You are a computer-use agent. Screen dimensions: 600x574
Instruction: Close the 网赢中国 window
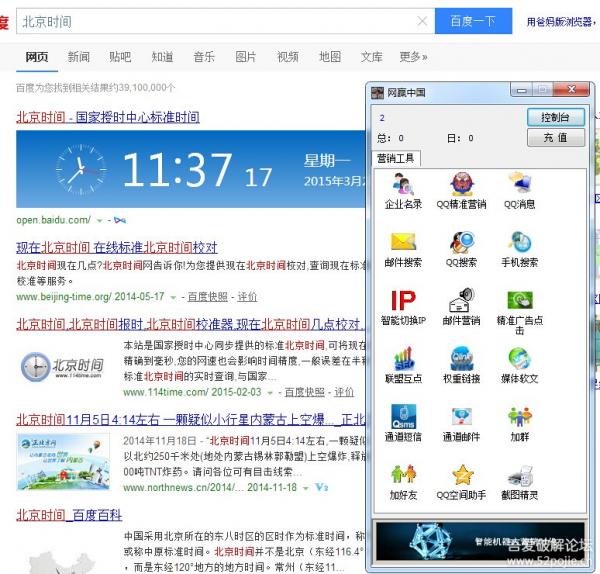(571, 90)
